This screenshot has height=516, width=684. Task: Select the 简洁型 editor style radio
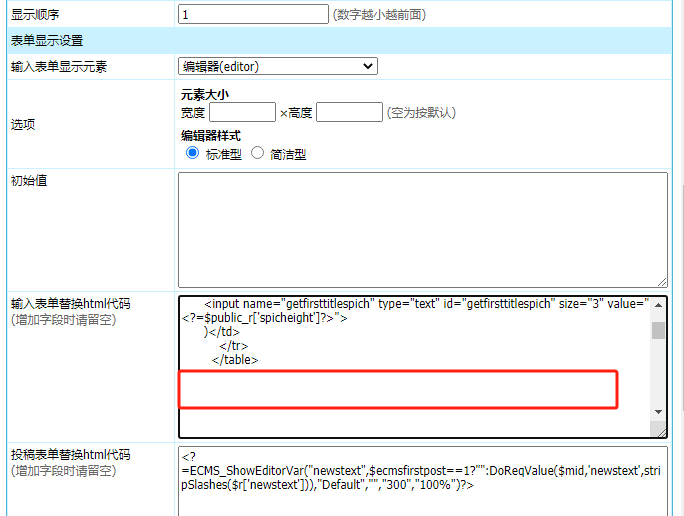257,153
